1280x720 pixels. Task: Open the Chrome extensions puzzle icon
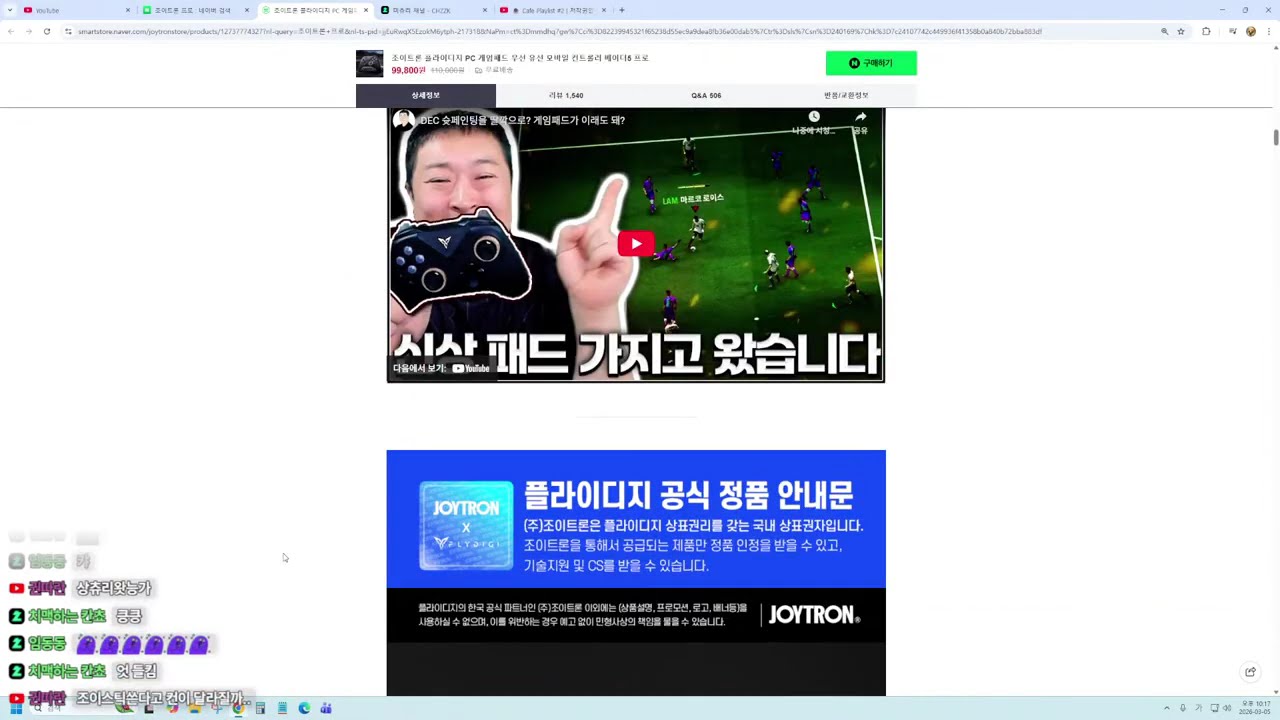(x=1206, y=31)
